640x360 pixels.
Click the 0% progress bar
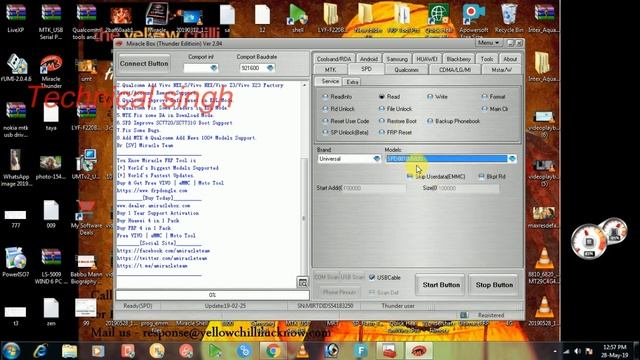[212, 295]
